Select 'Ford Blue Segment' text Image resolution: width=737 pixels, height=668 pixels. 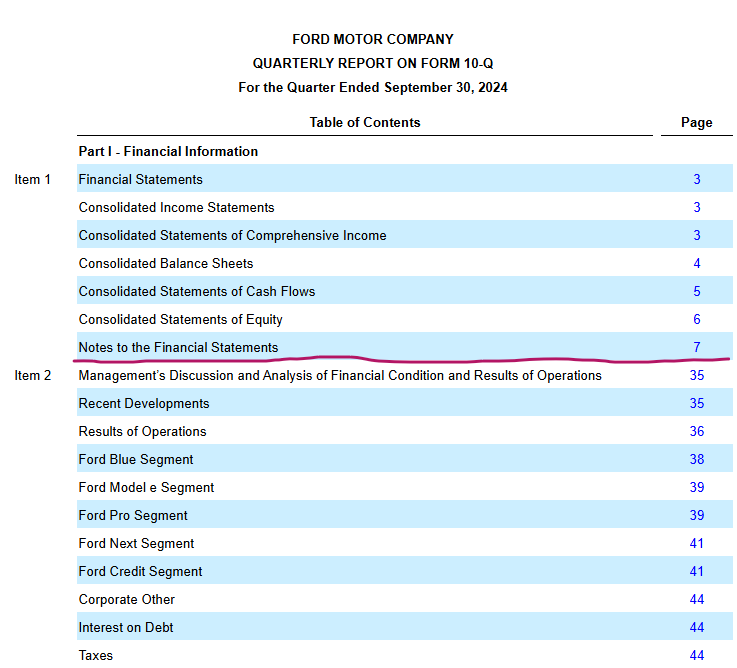136,459
